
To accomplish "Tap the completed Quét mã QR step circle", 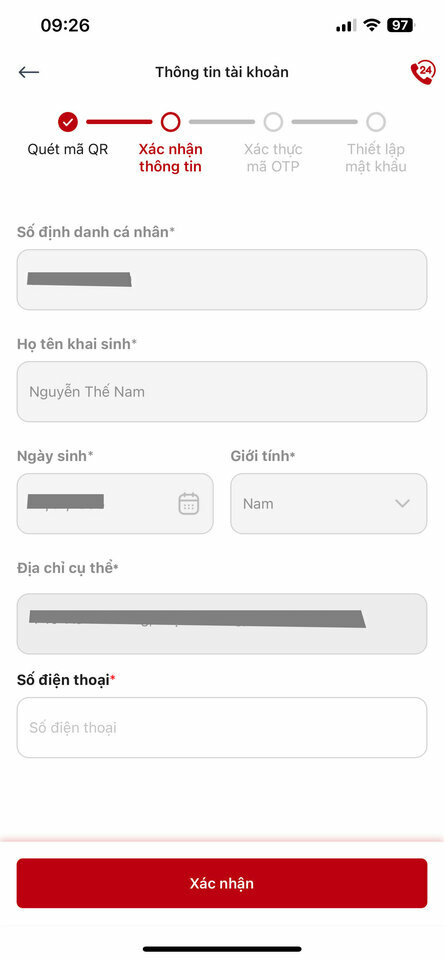I will tap(68, 122).
